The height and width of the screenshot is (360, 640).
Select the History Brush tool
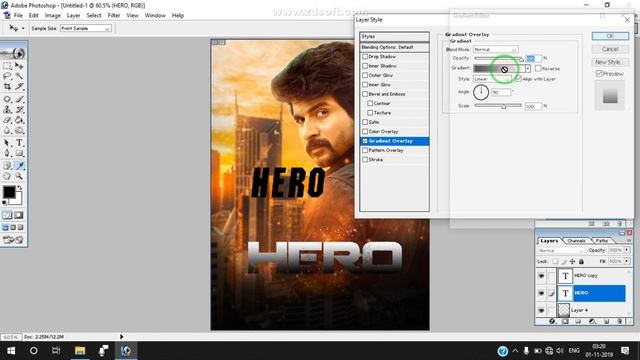point(19,110)
